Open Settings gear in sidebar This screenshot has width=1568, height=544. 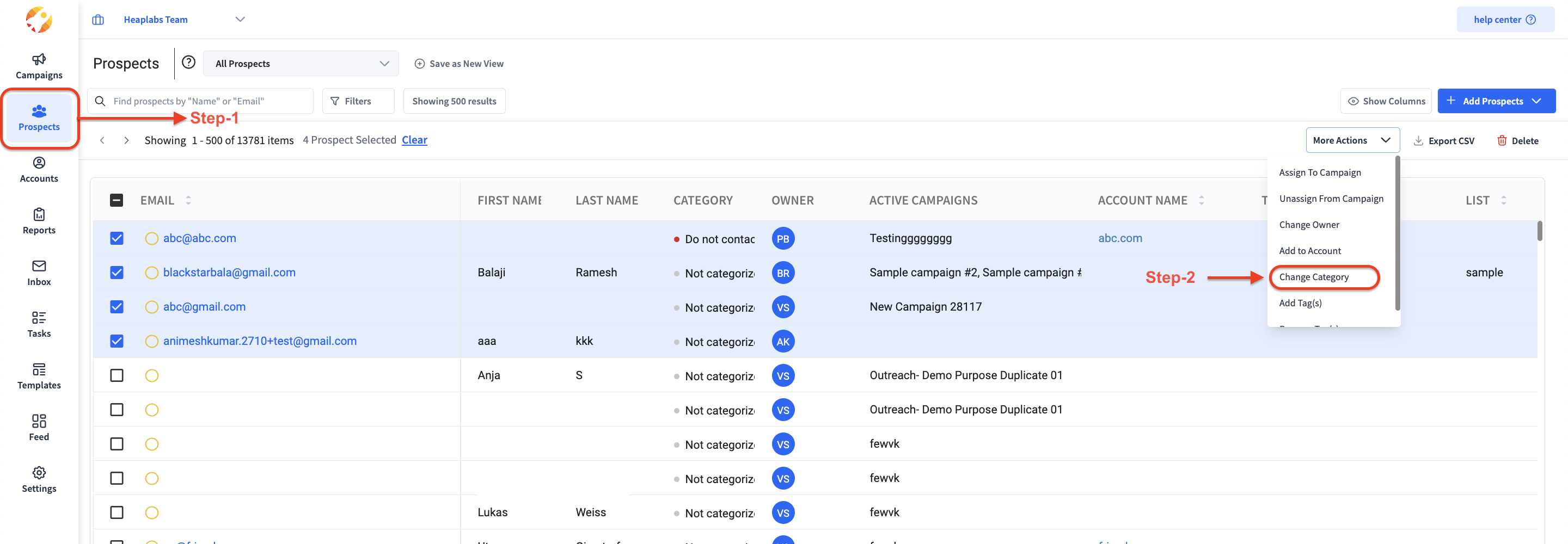pos(39,473)
